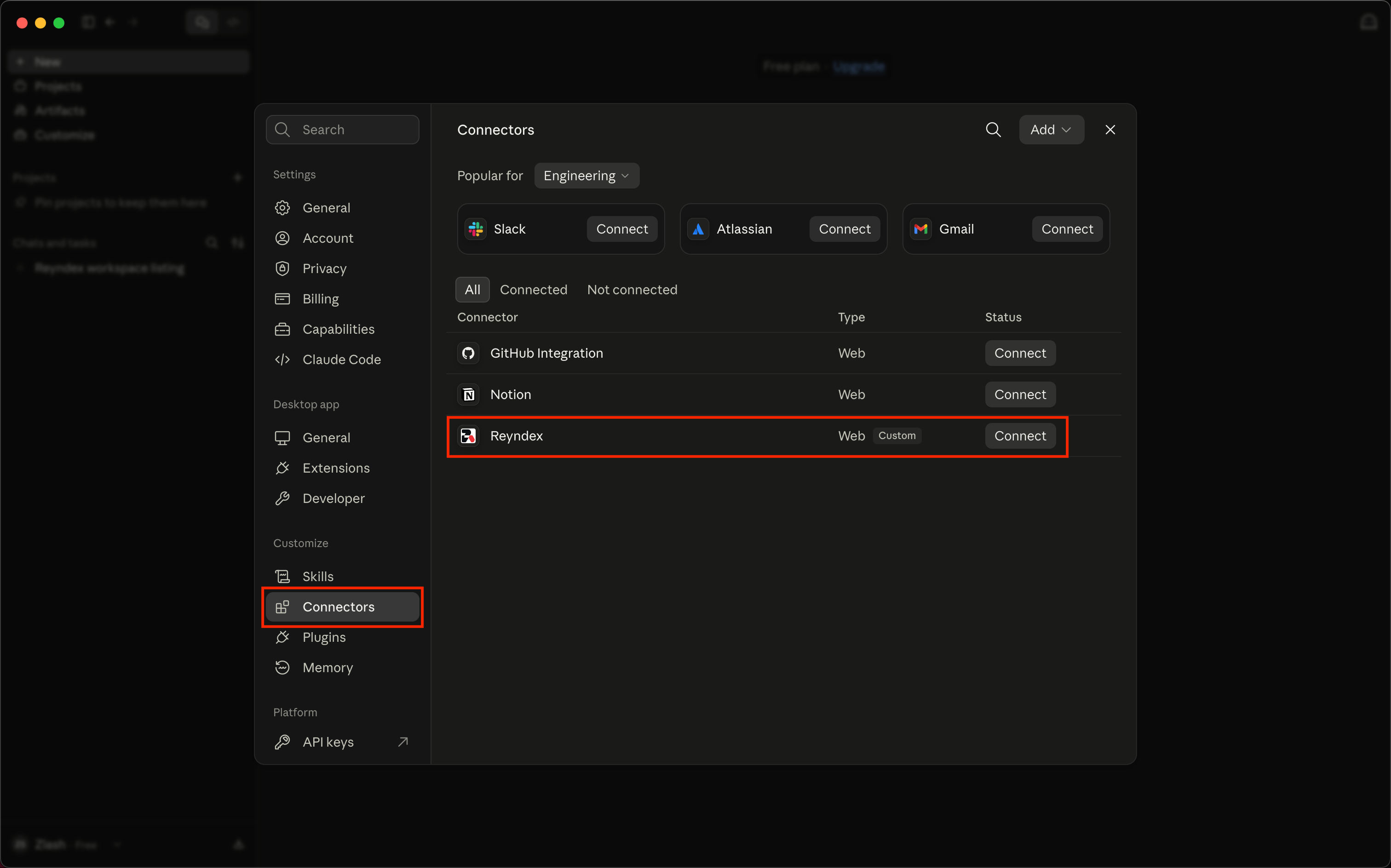The image size is (1391, 868).
Task: Click the card icon beside Billing
Action: [282, 299]
